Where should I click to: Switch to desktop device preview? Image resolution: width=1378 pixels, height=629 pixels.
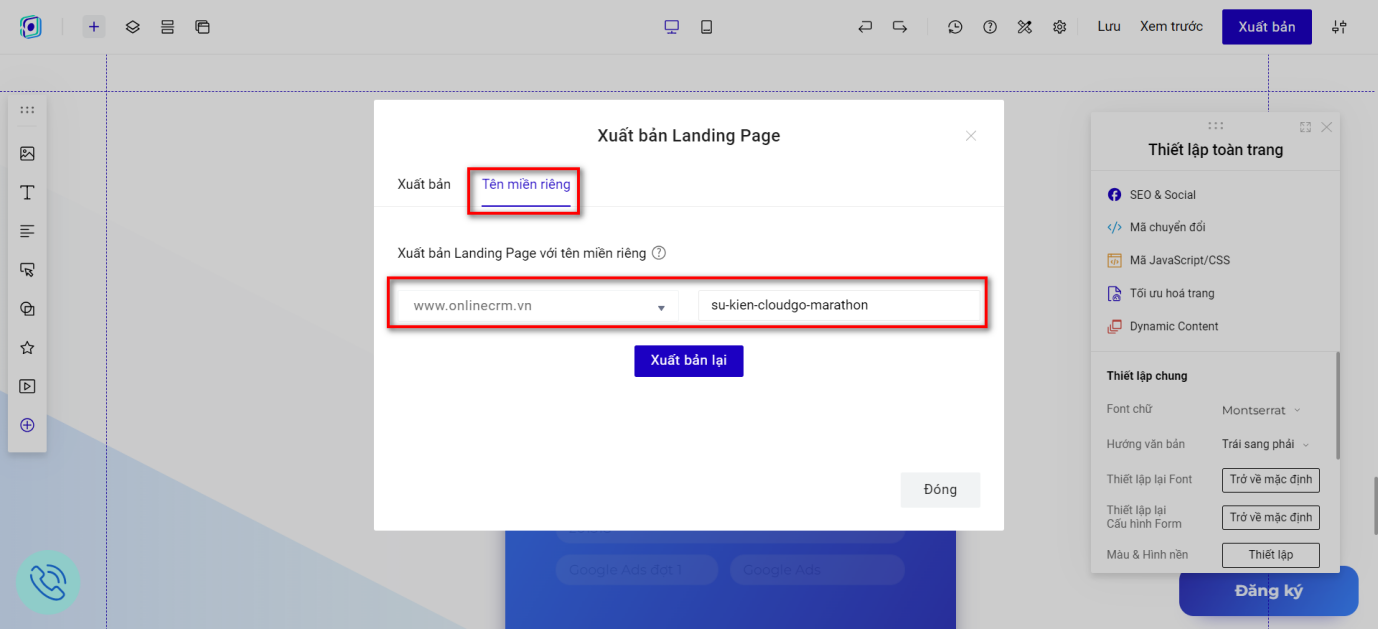(672, 27)
